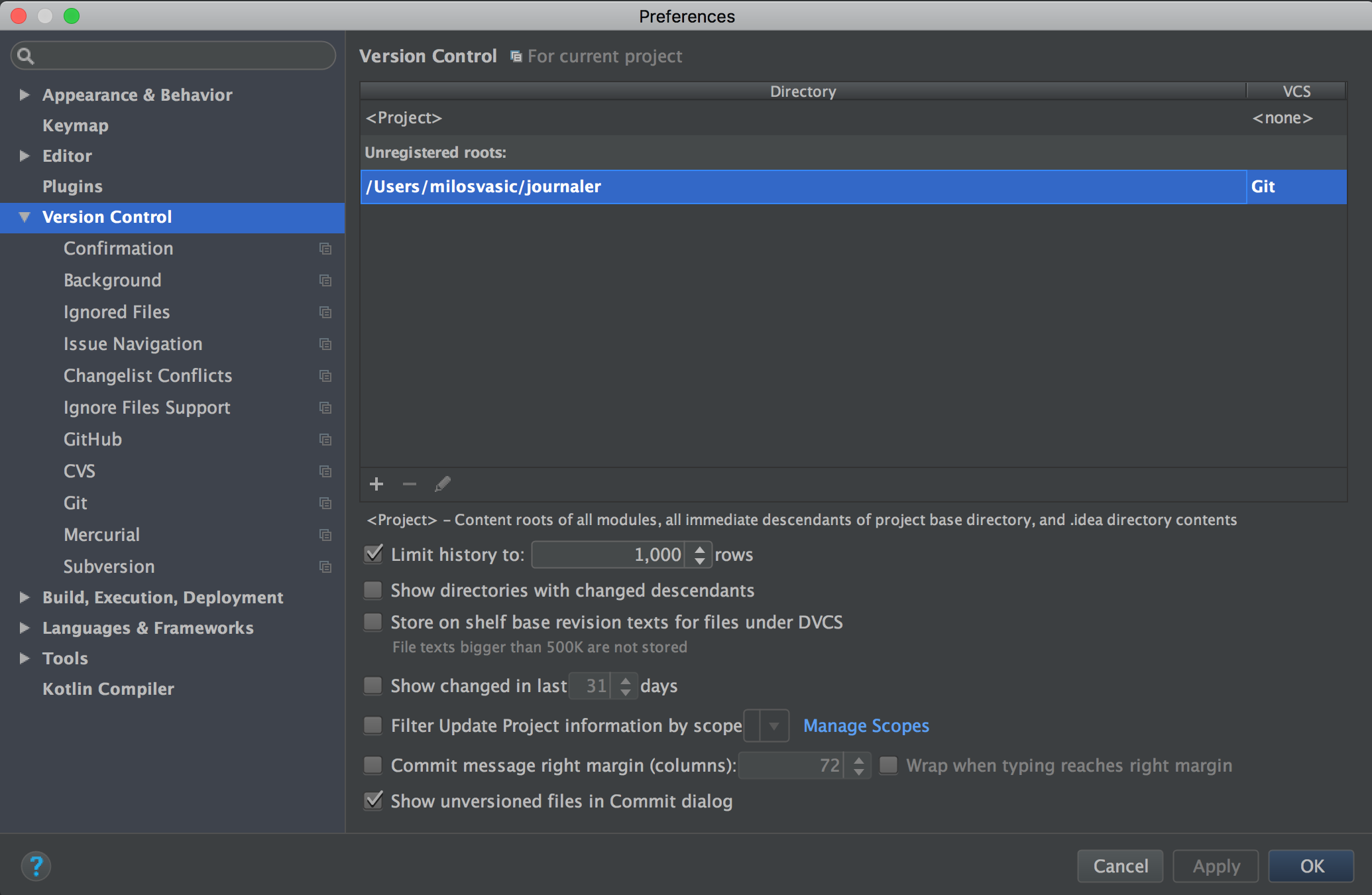Check Commit message right margin checkbox
This screenshot has height=895, width=1372.
(x=373, y=765)
